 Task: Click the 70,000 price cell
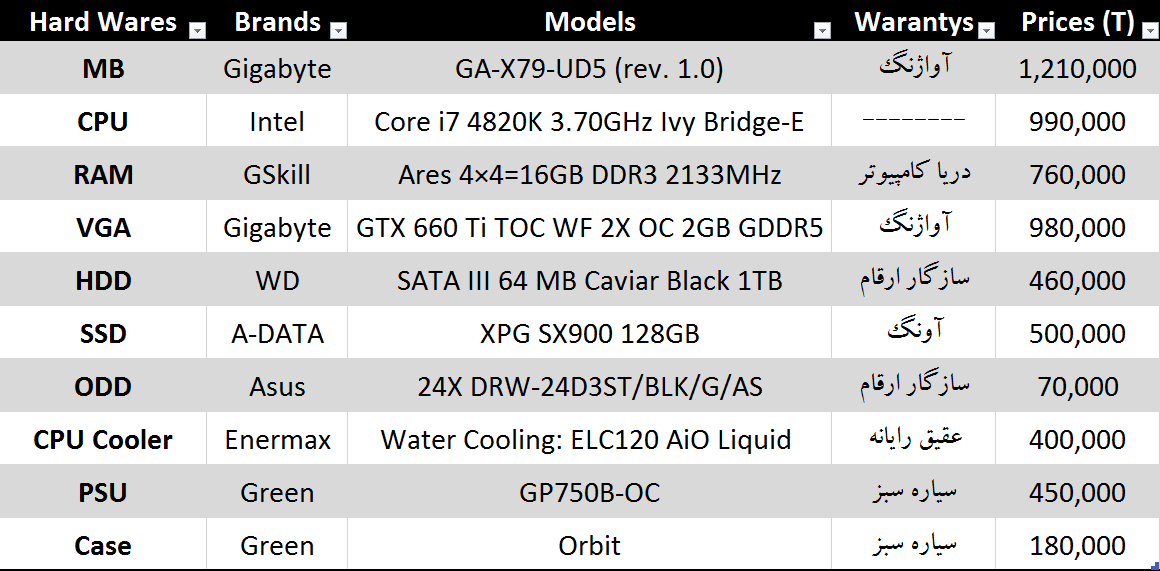click(1077, 387)
